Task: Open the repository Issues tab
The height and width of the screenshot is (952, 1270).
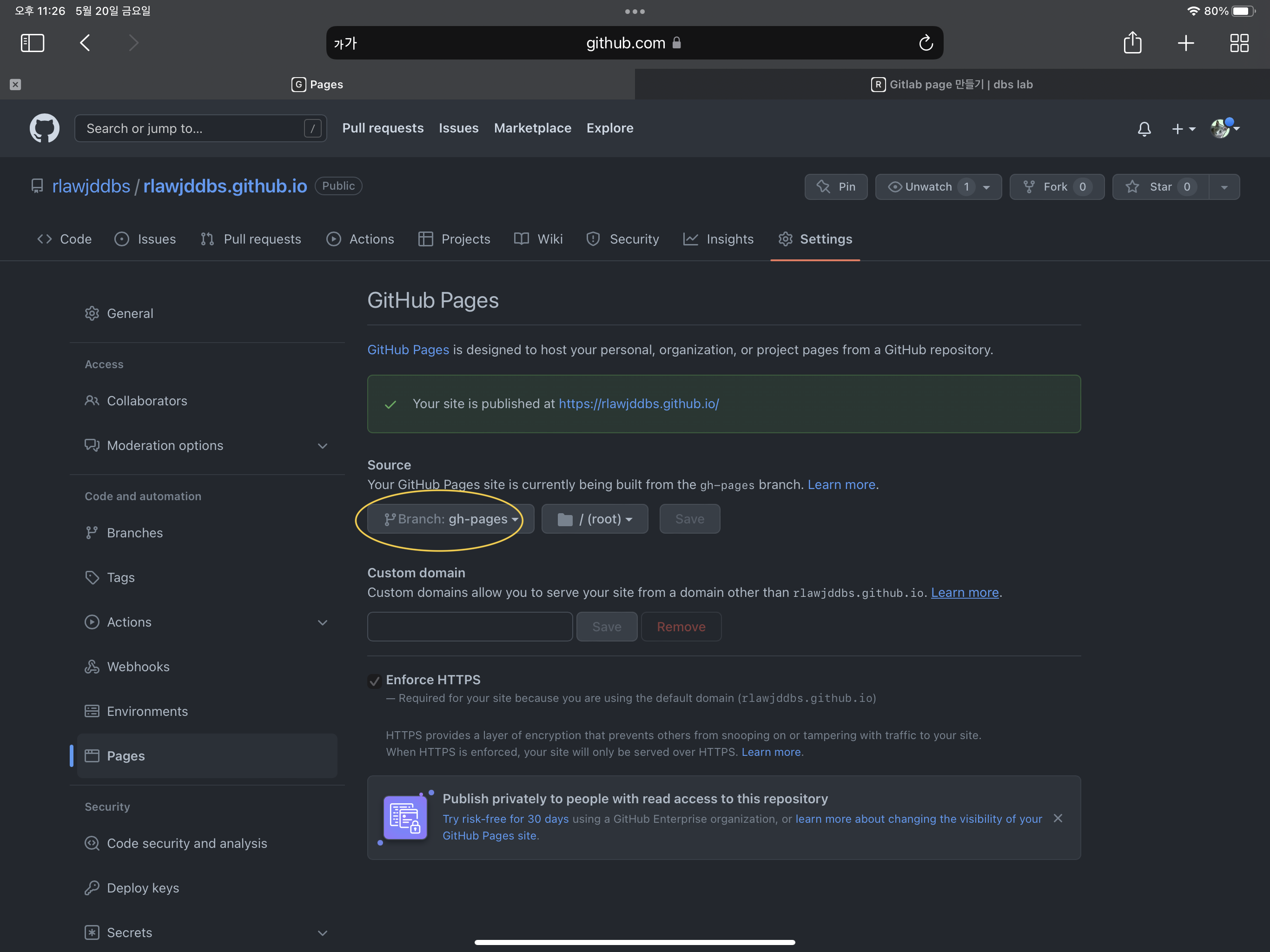Action: pyautogui.click(x=145, y=239)
